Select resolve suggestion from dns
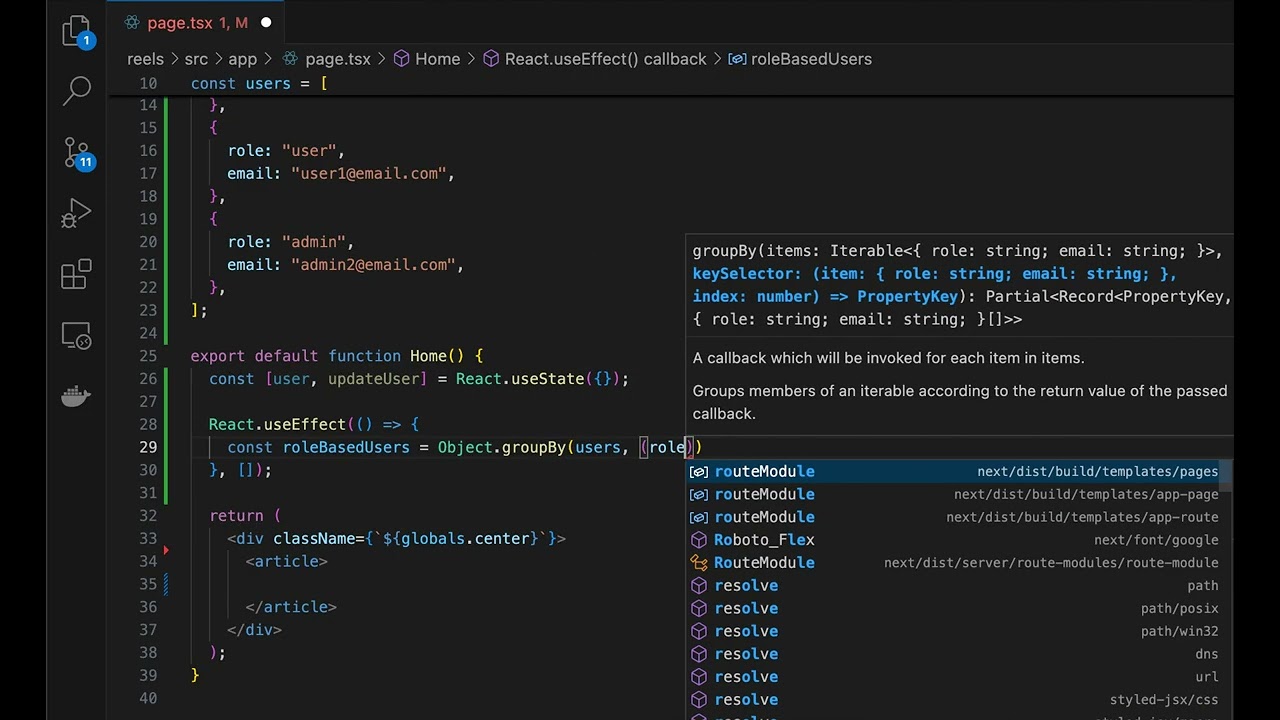 click(953, 655)
